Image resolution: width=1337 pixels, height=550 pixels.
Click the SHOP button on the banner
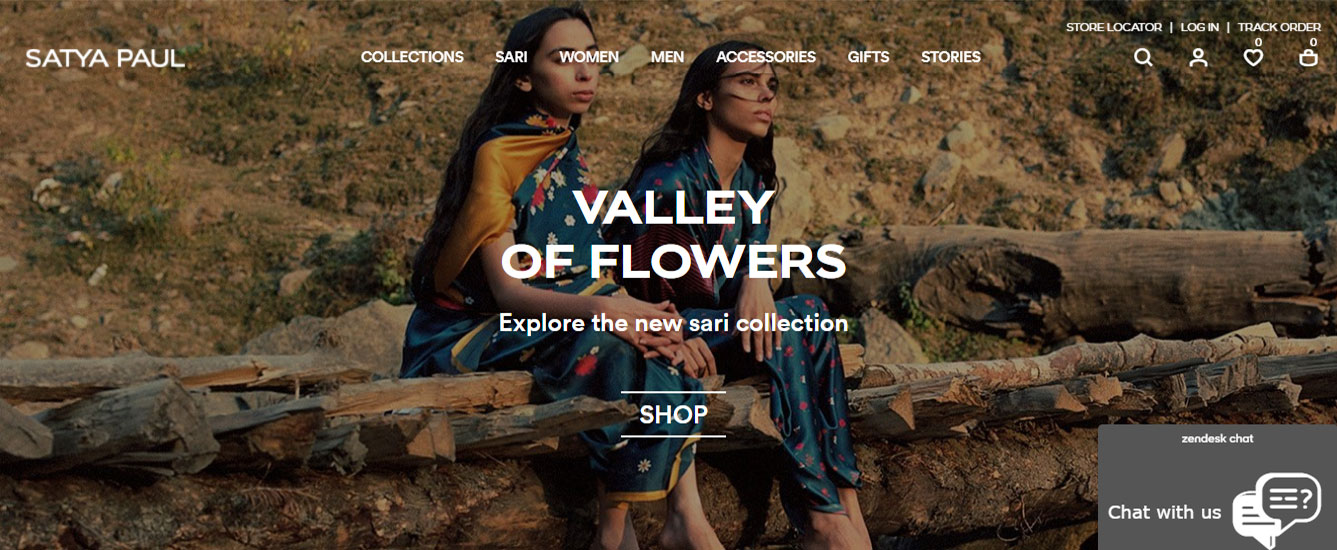673,414
